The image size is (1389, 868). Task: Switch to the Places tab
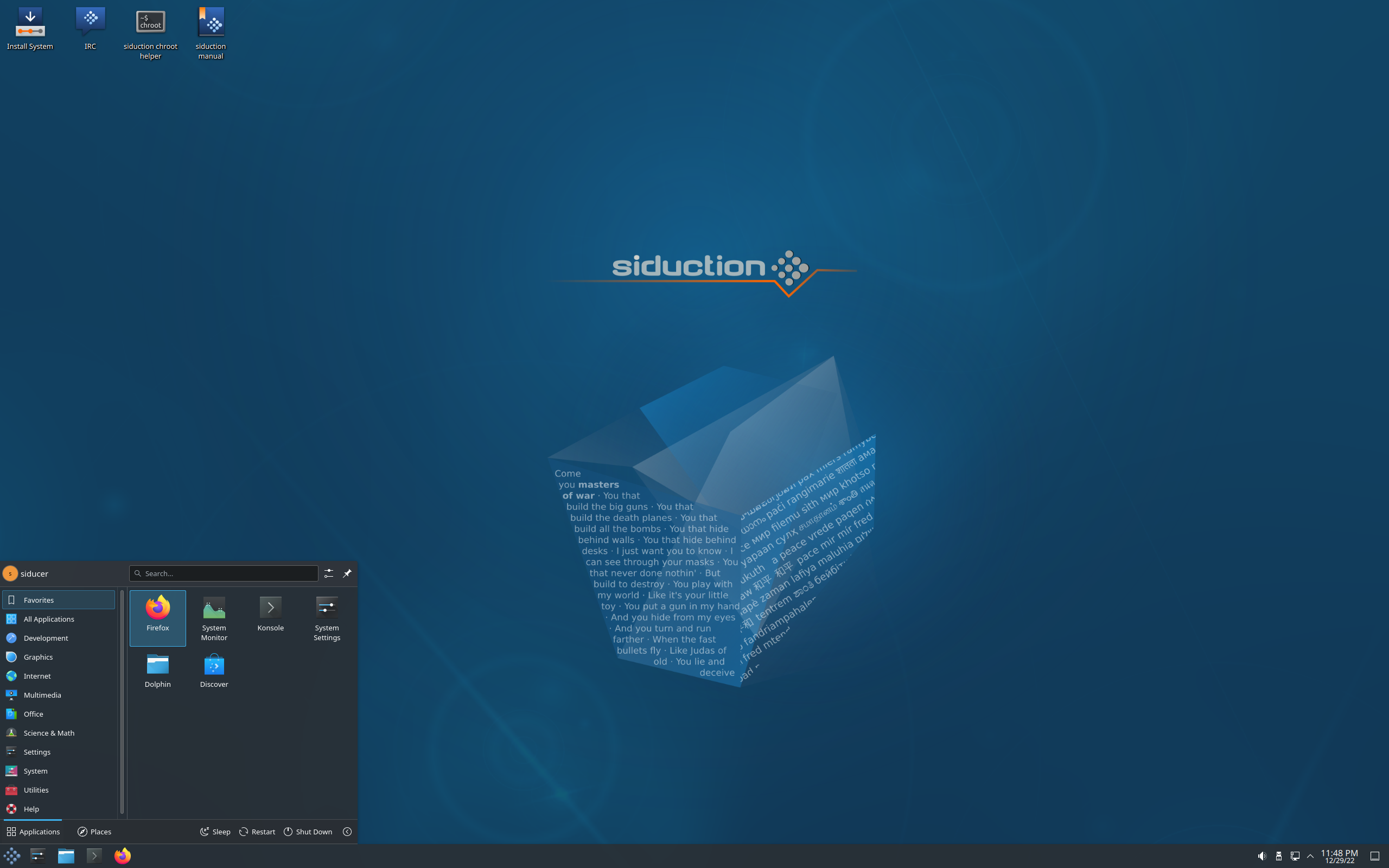[x=95, y=832]
